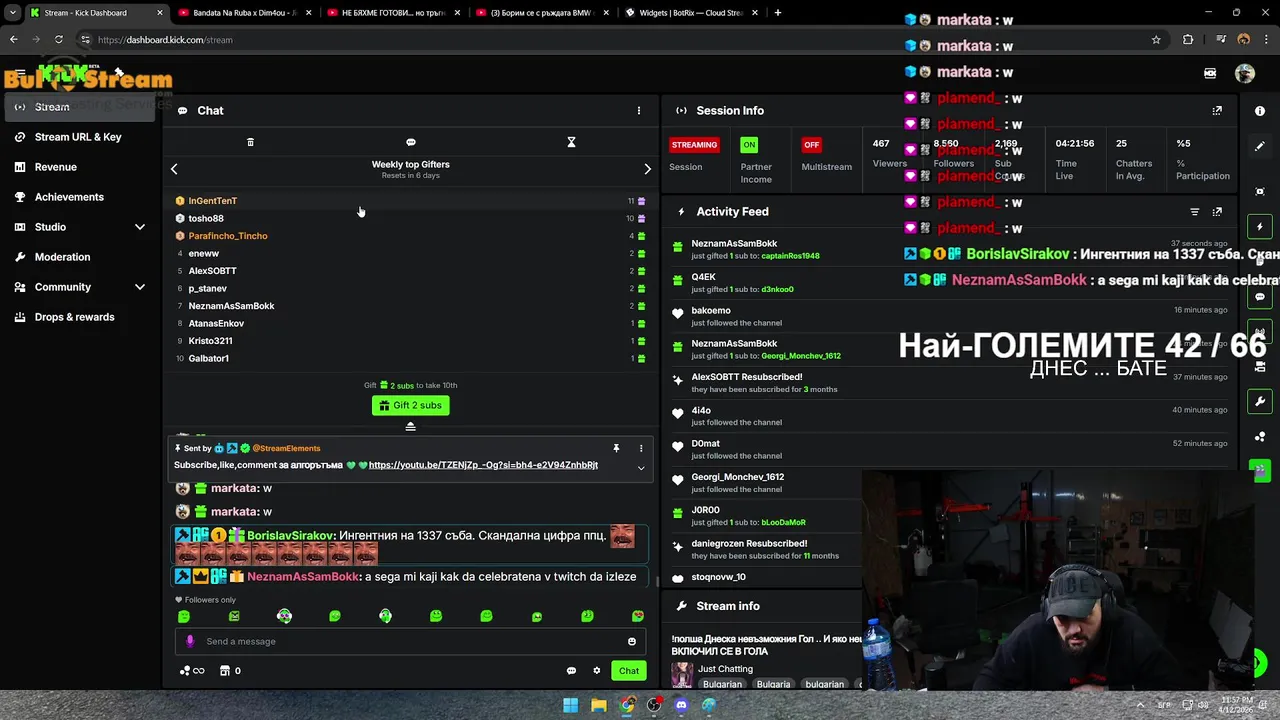
Task: Click the Gift 2 subs button
Action: coord(410,405)
